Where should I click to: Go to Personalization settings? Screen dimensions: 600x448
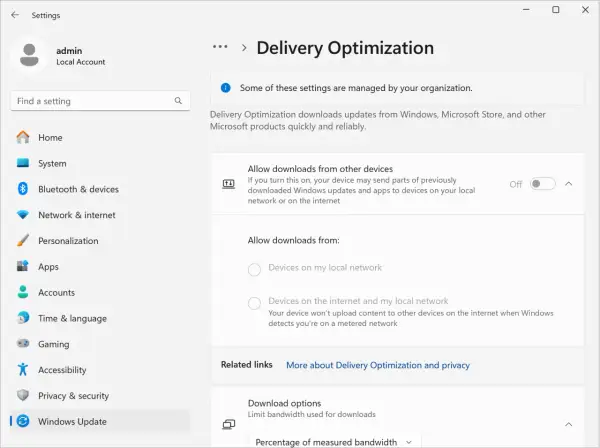point(100,241)
